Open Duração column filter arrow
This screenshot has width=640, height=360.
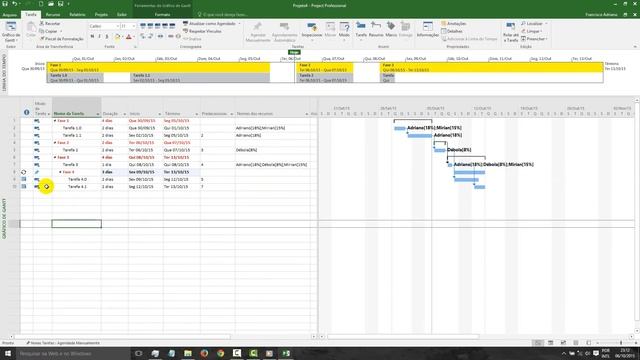124,114
